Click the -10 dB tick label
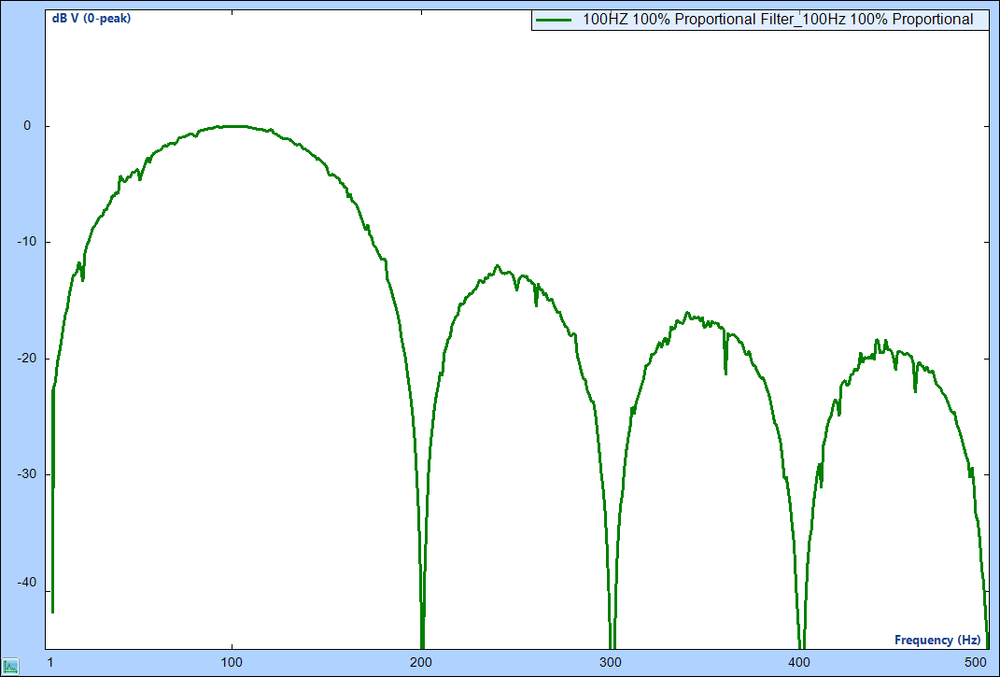The height and width of the screenshot is (677, 1000). pyautogui.click(x=24, y=240)
